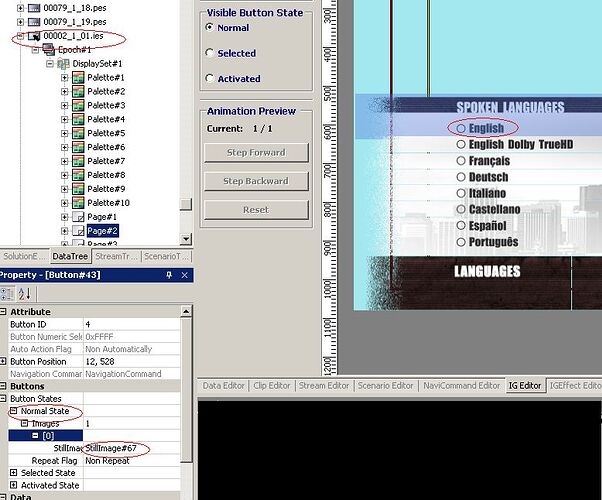Viewport: 602px width, 500px height.
Task: Switch property grid to categorized view
Action: point(7,294)
